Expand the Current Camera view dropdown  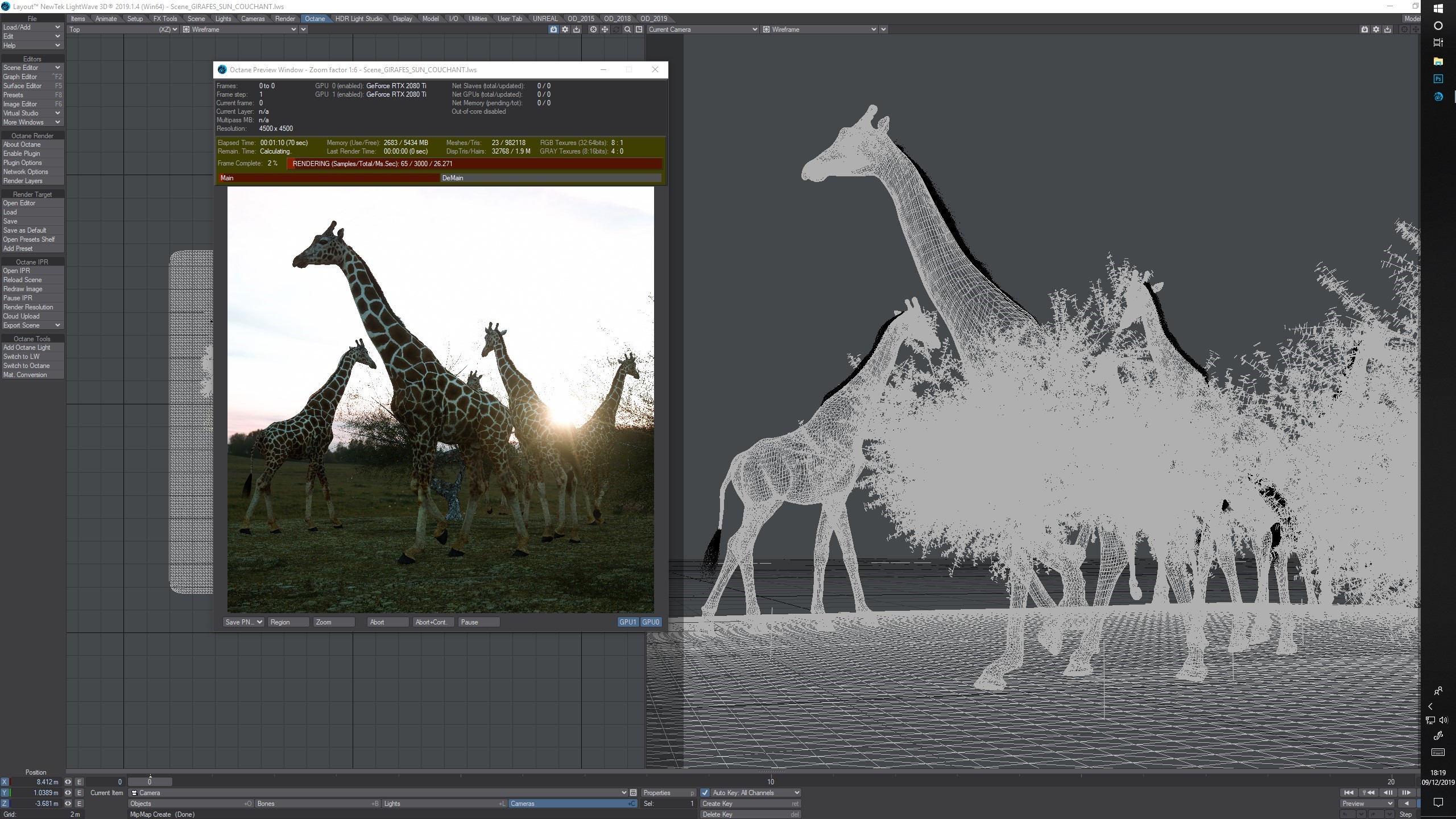pos(754,30)
